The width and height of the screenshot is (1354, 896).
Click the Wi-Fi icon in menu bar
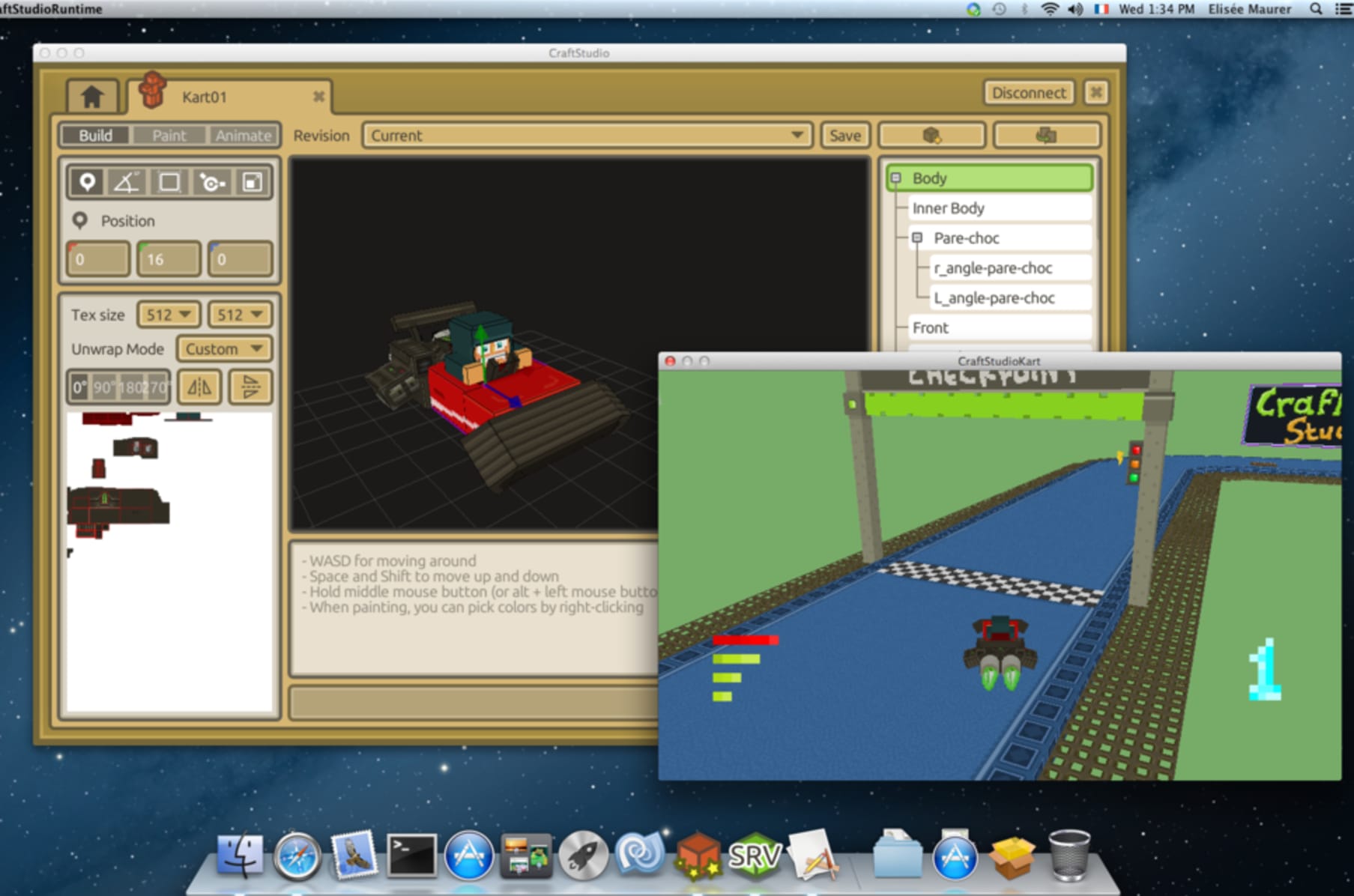[x=1050, y=9]
